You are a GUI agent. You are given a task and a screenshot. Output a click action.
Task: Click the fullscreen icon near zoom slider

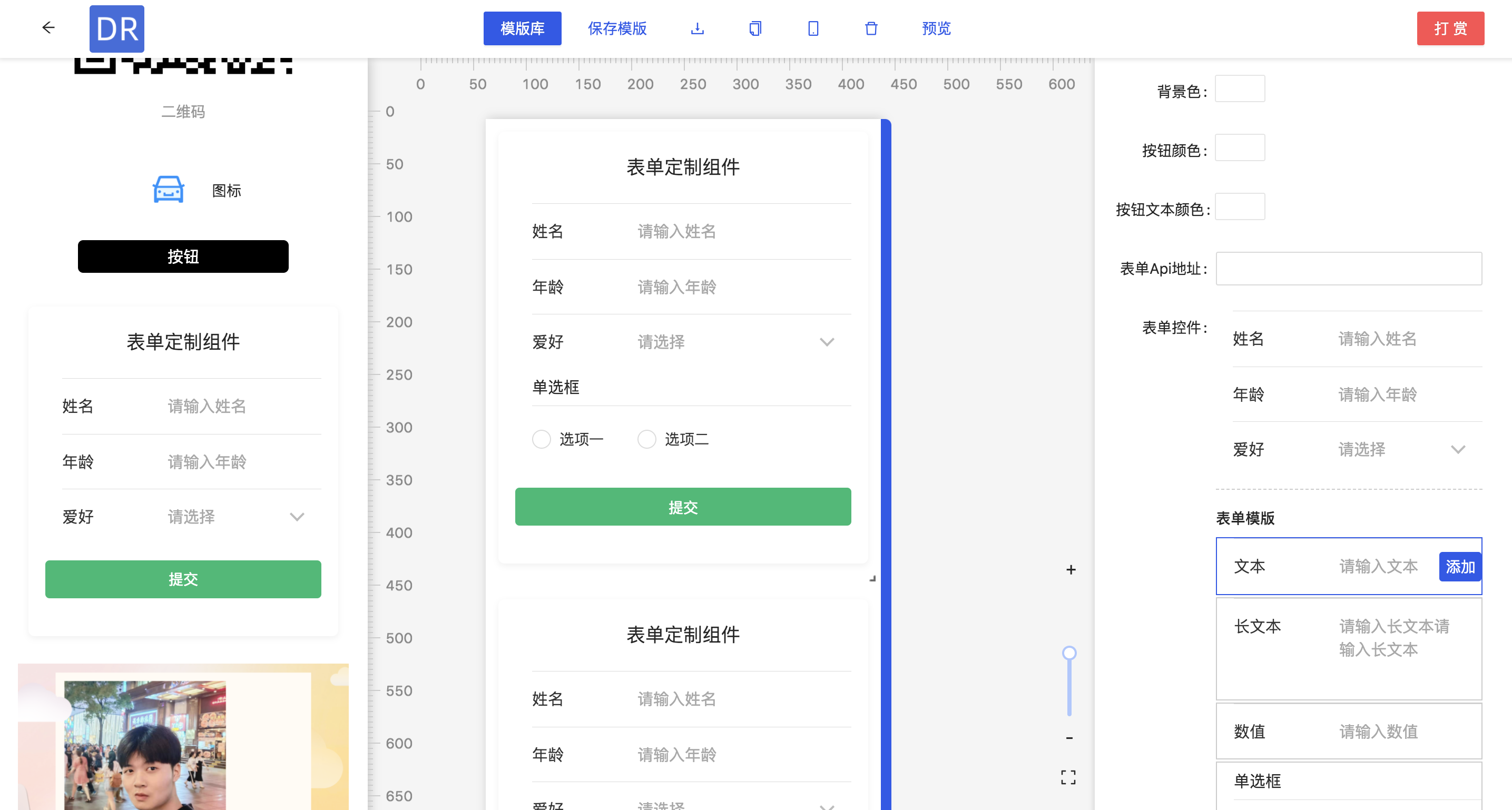pos(1068,777)
